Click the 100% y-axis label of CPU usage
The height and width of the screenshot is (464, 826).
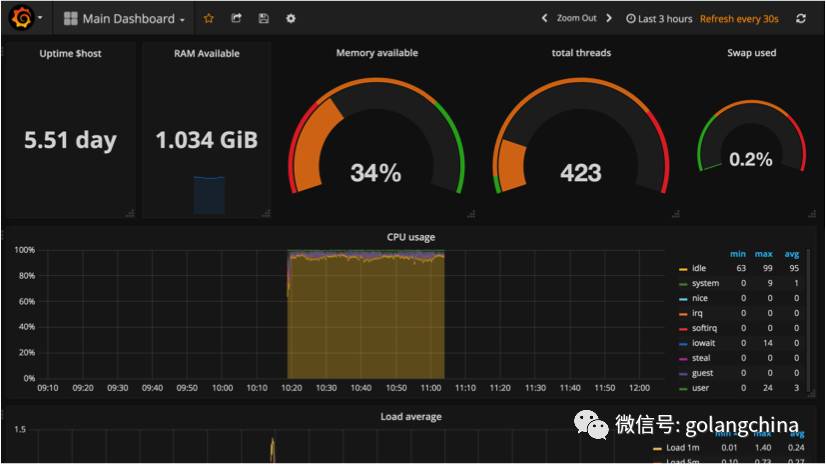click(x=24, y=250)
